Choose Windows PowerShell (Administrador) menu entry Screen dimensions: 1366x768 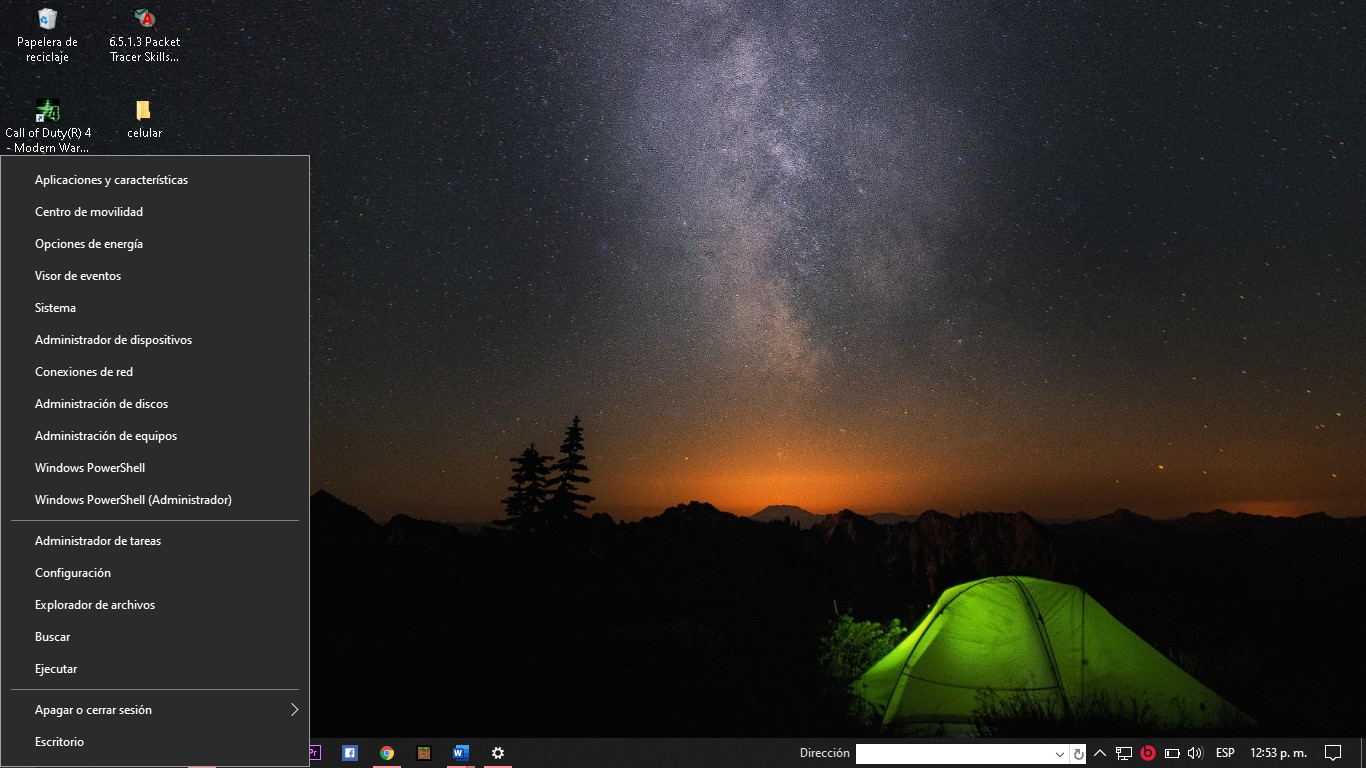click(133, 500)
